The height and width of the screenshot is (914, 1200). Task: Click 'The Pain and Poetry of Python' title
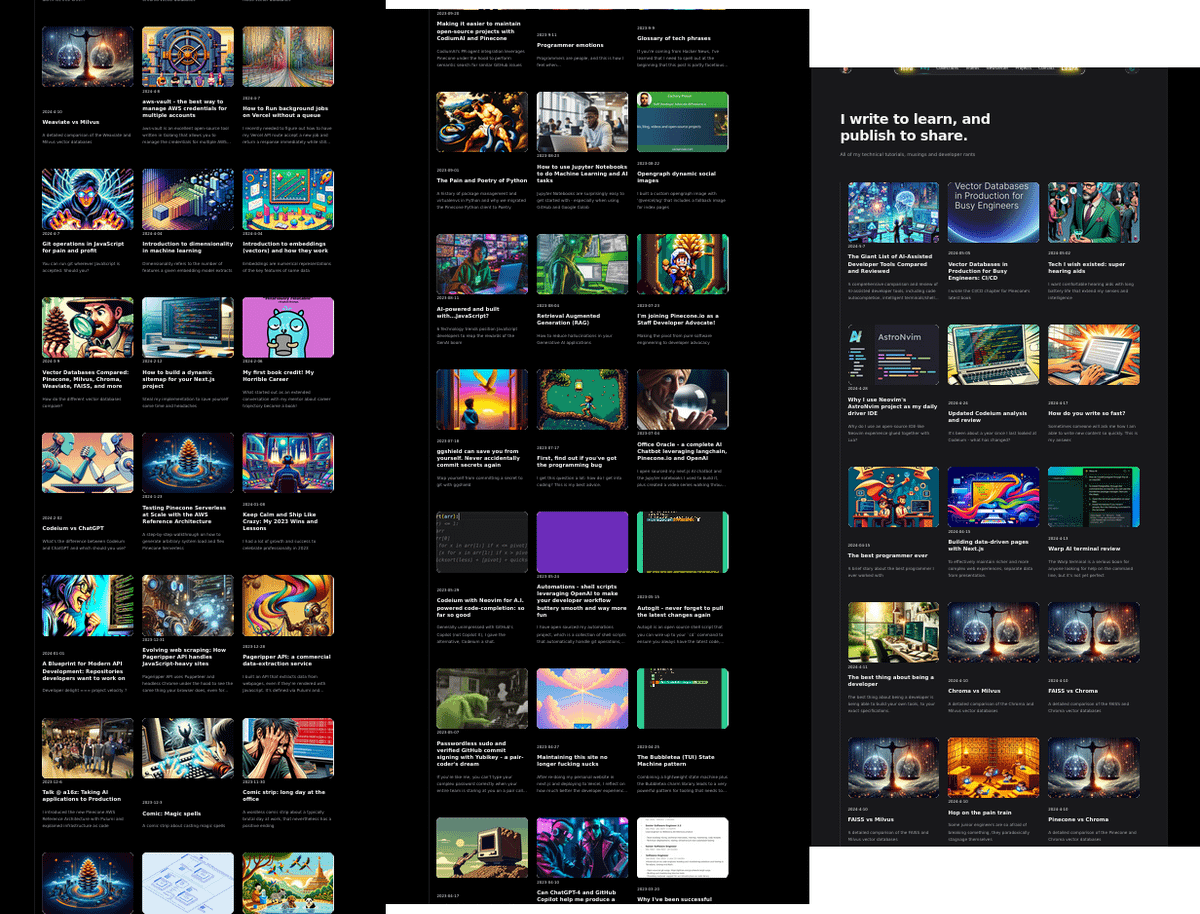click(x=481, y=180)
